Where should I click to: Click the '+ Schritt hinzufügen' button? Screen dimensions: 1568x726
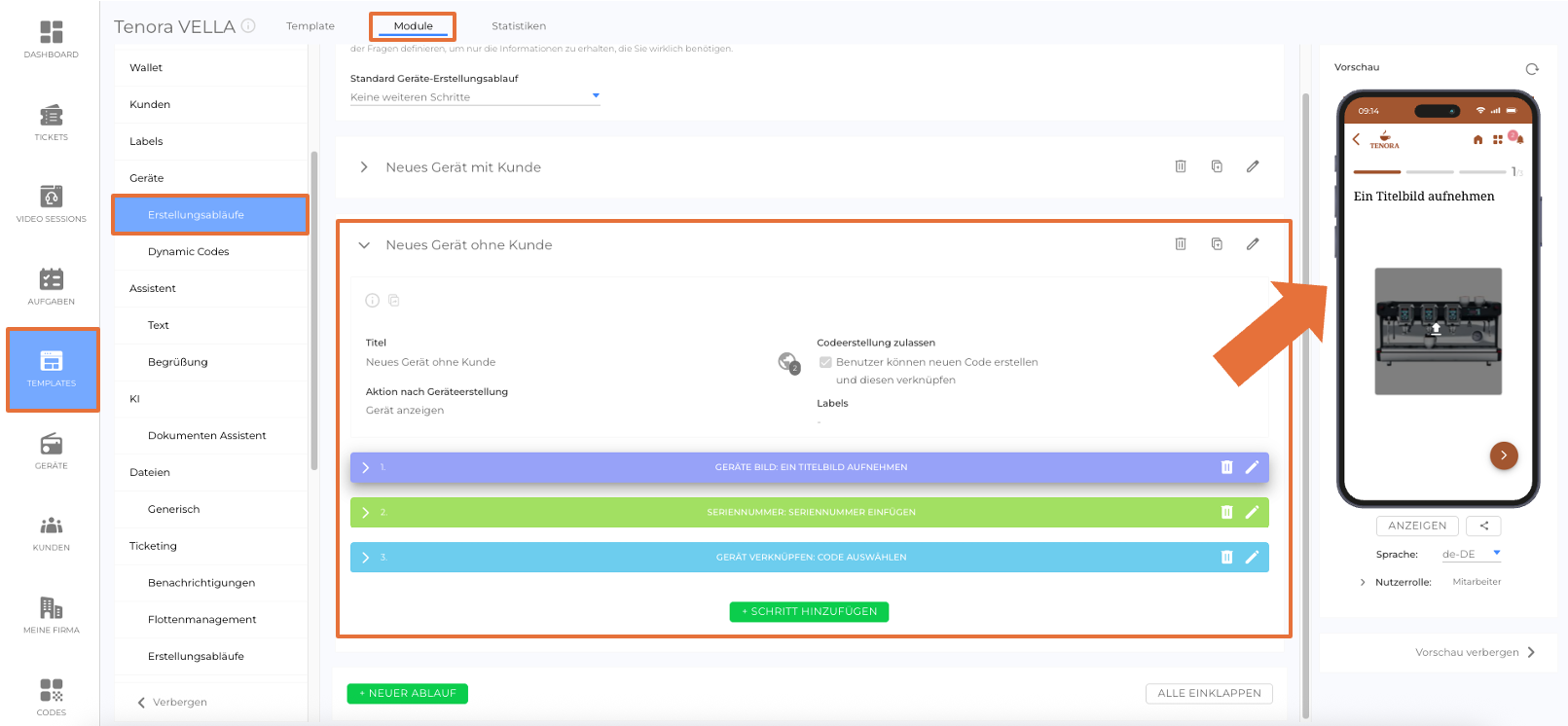tap(809, 611)
